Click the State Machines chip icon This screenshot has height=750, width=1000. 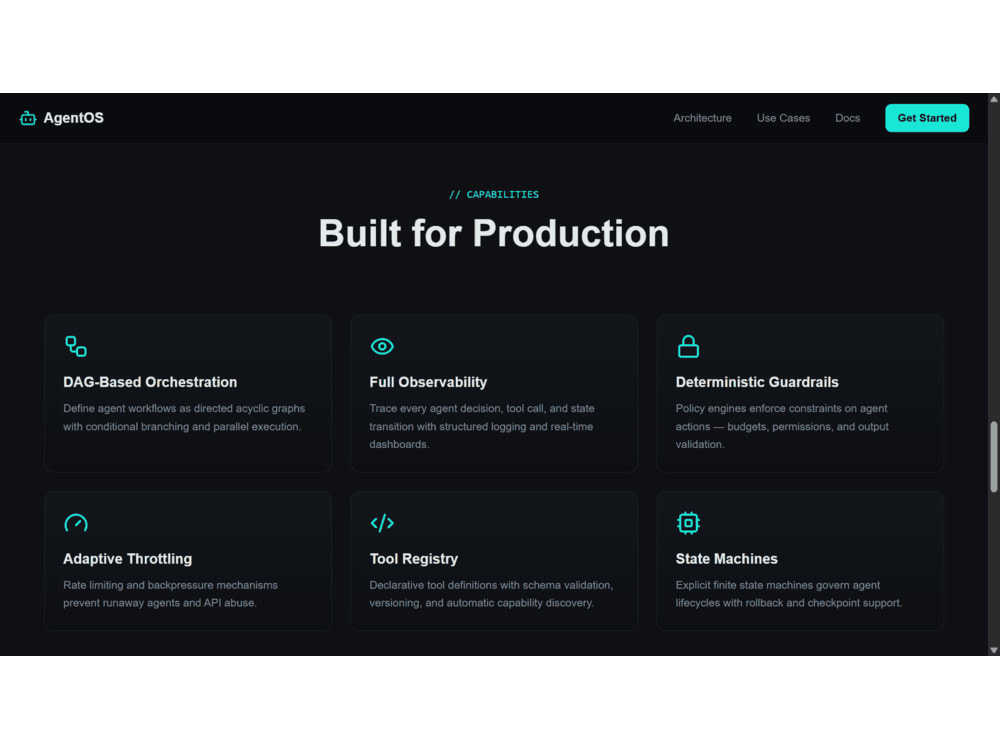[x=688, y=523]
